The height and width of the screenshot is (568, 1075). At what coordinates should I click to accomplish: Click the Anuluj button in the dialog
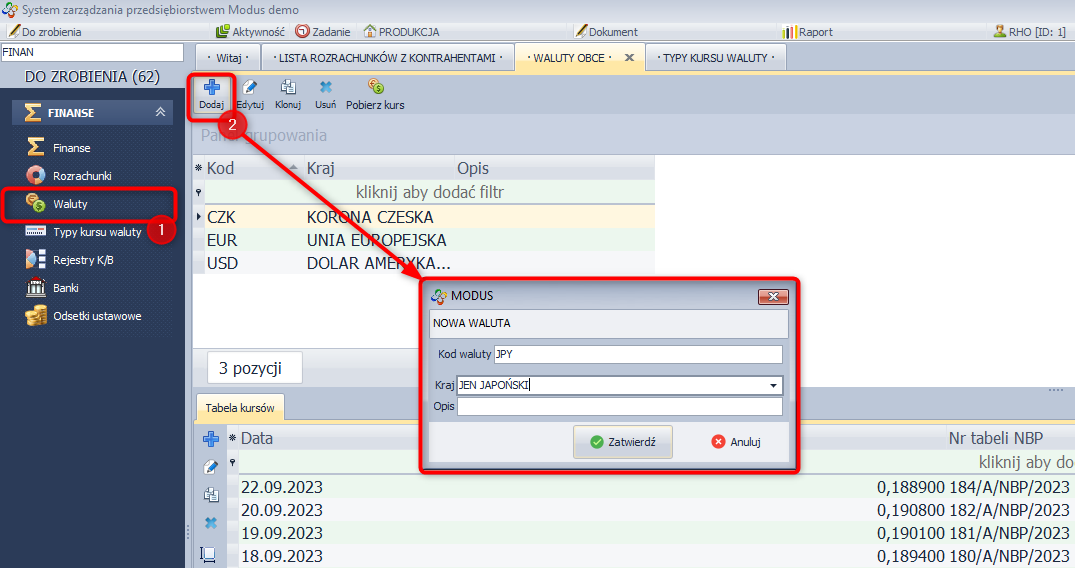coord(736,442)
